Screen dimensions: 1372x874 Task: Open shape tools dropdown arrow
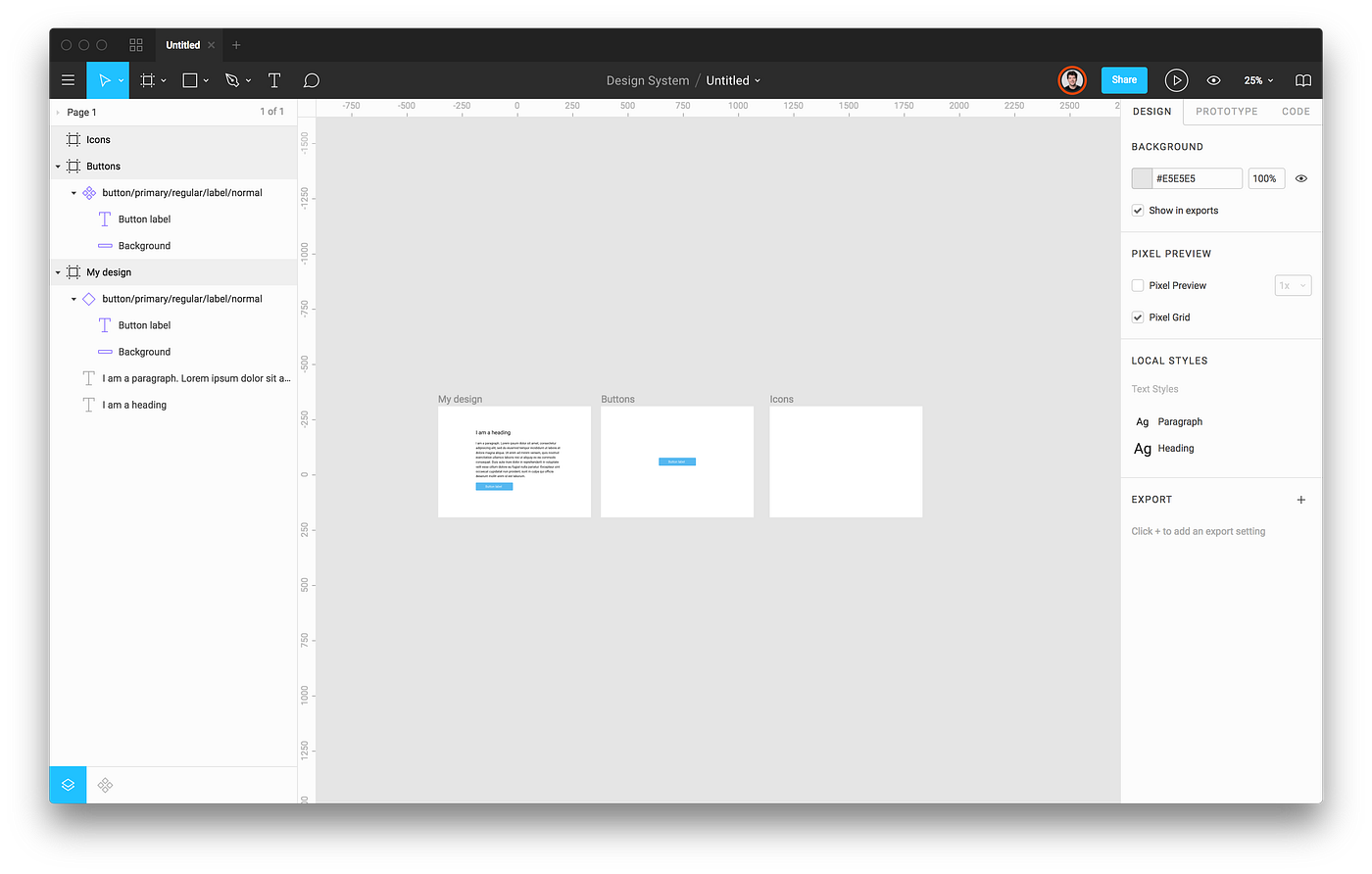point(206,80)
